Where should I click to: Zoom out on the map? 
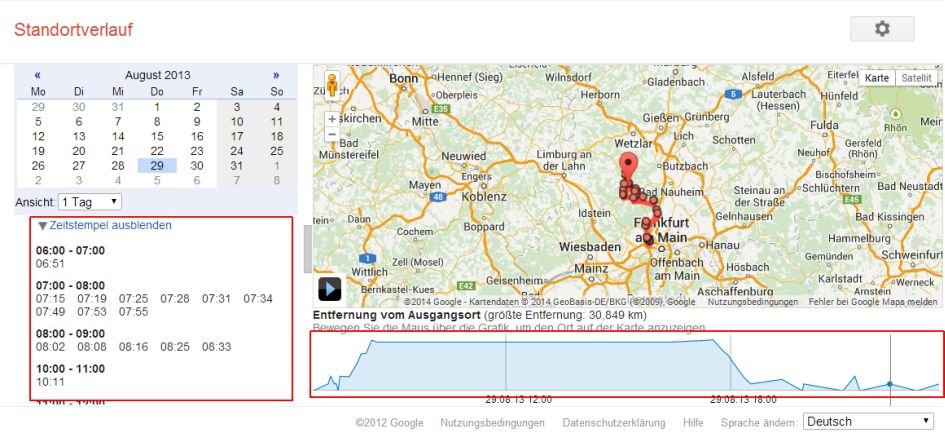(x=332, y=134)
